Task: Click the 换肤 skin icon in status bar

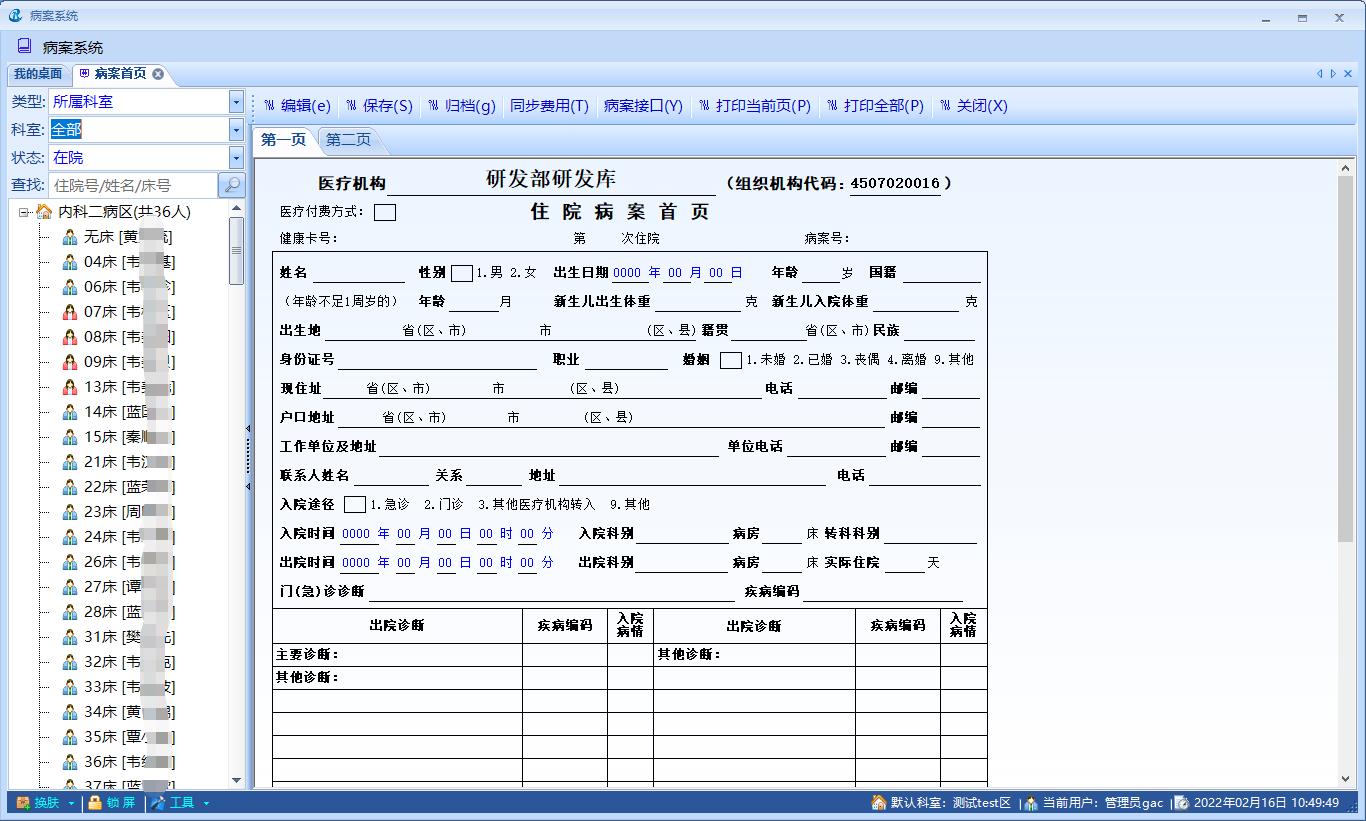Action: click(x=23, y=803)
